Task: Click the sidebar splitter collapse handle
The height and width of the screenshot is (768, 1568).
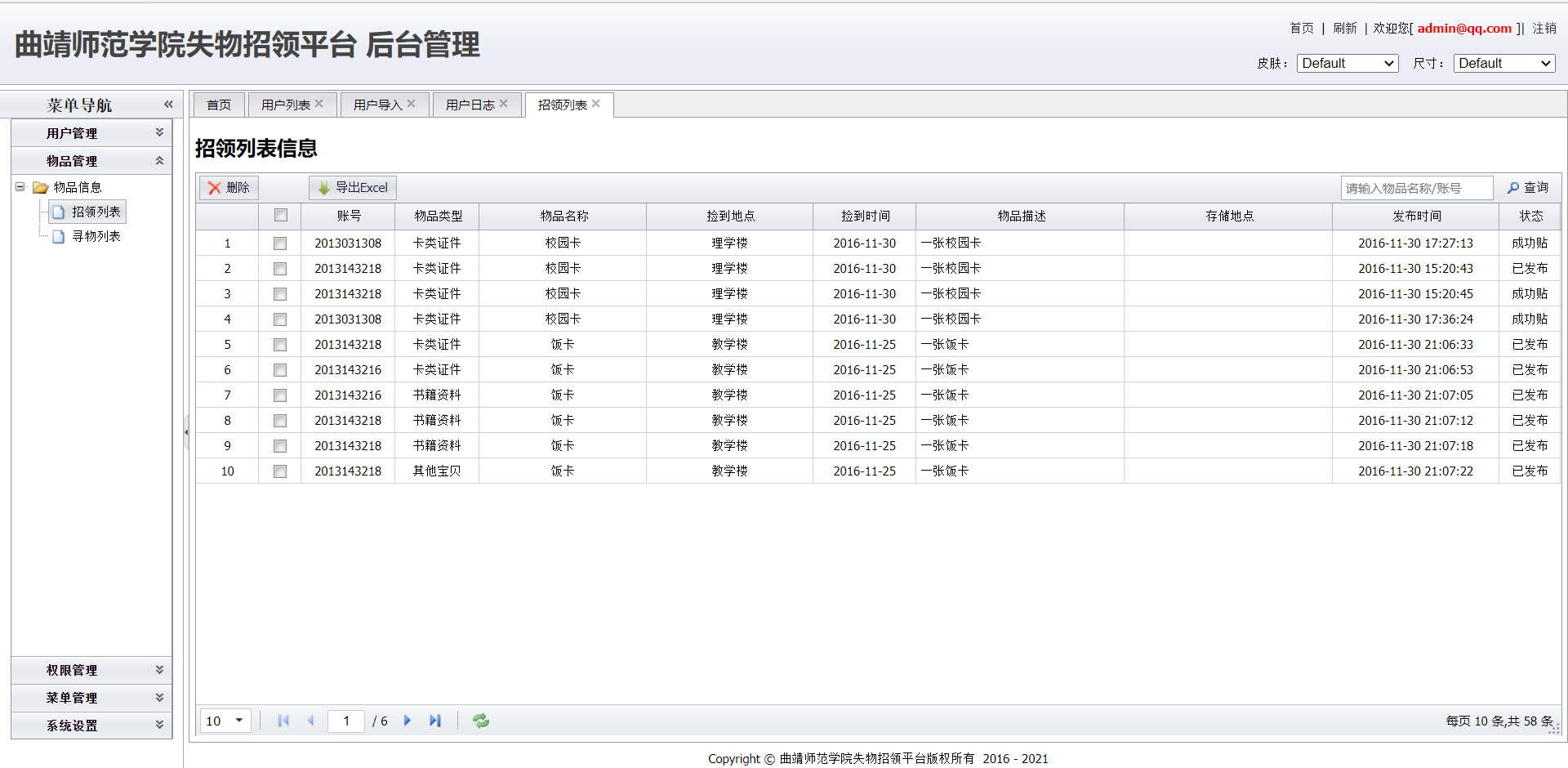Action: tap(186, 432)
